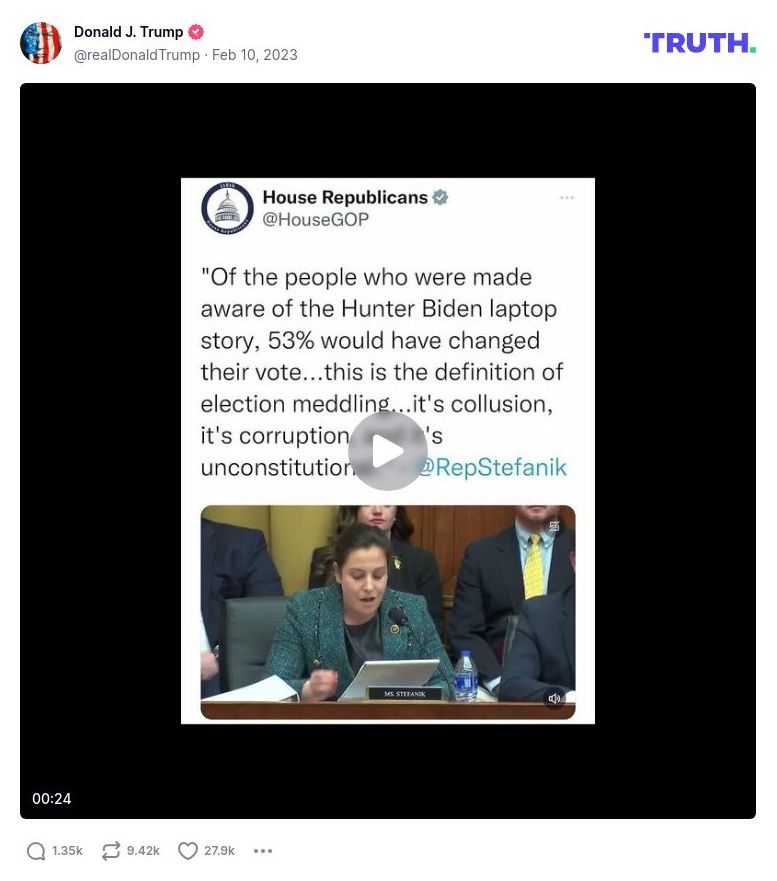Image resolution: width=777 pixels, height=881 pixels.
Task: Click the blue verified checkmark badge
Action: 440,197
